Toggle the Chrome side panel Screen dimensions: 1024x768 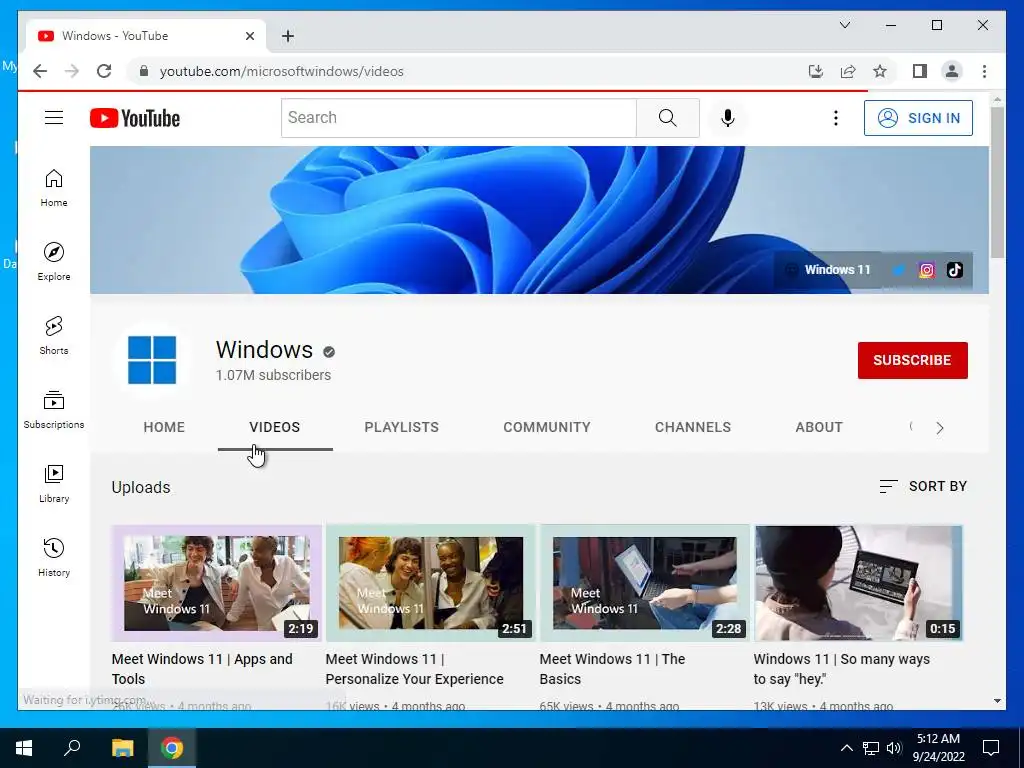(x=920, y=71)
